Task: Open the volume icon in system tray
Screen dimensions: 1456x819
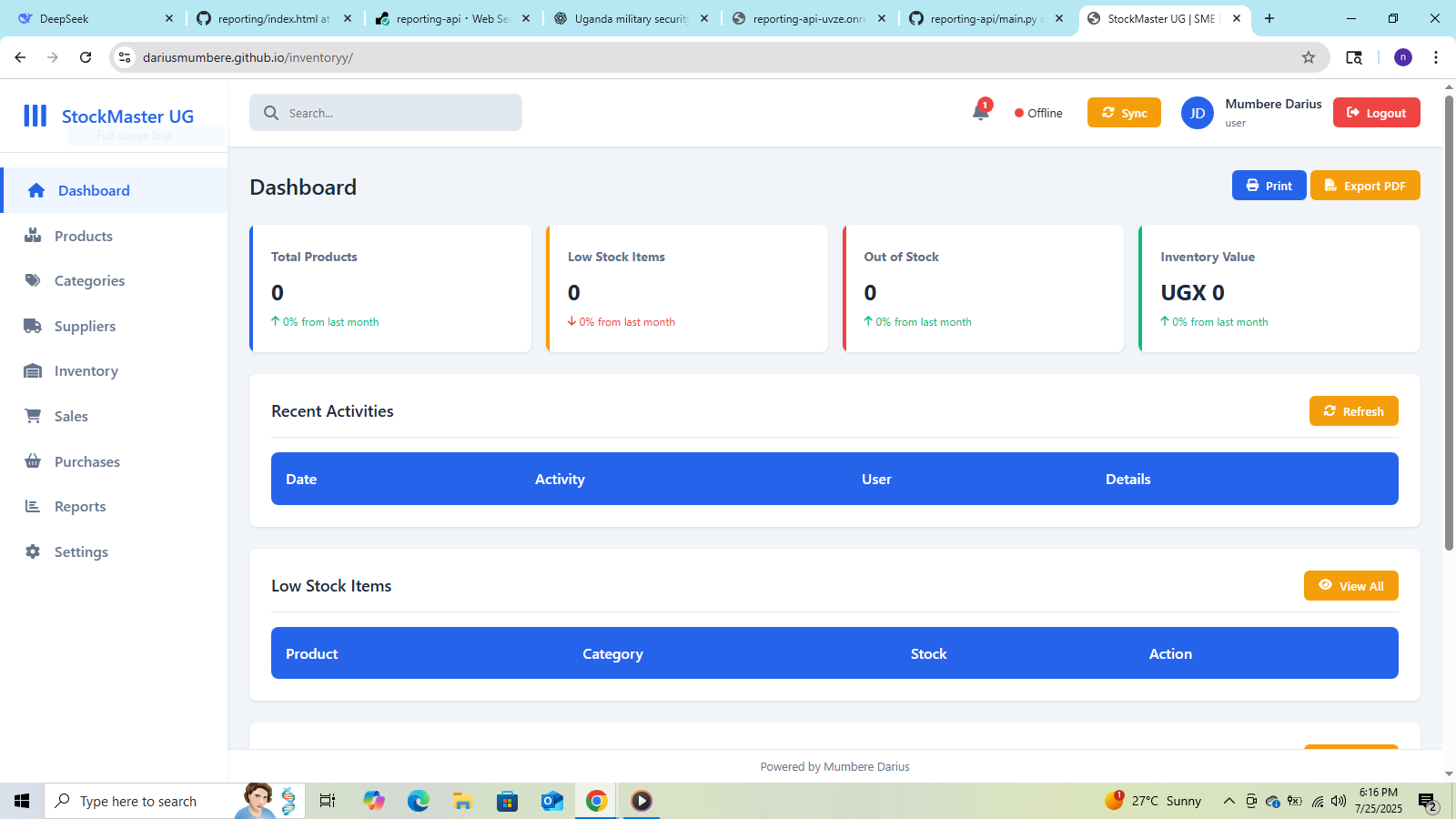Action: [x=1338, y=801]
